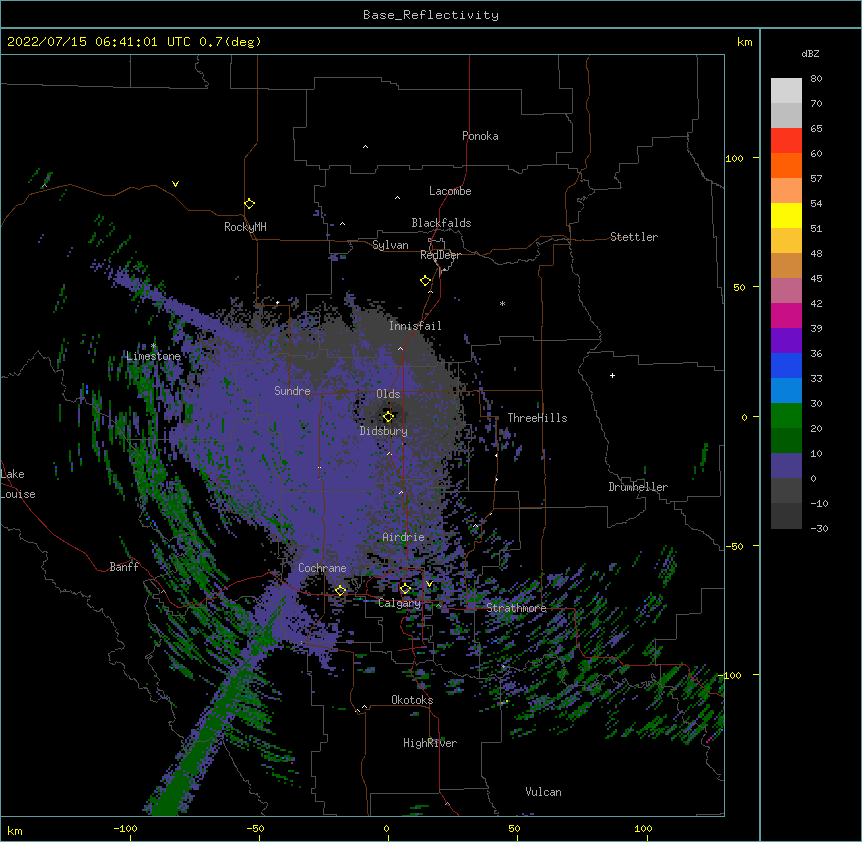Viewport: 862px width, 842px height.
Task: Click the dBZ legend heading
Action: pos(810,54)
